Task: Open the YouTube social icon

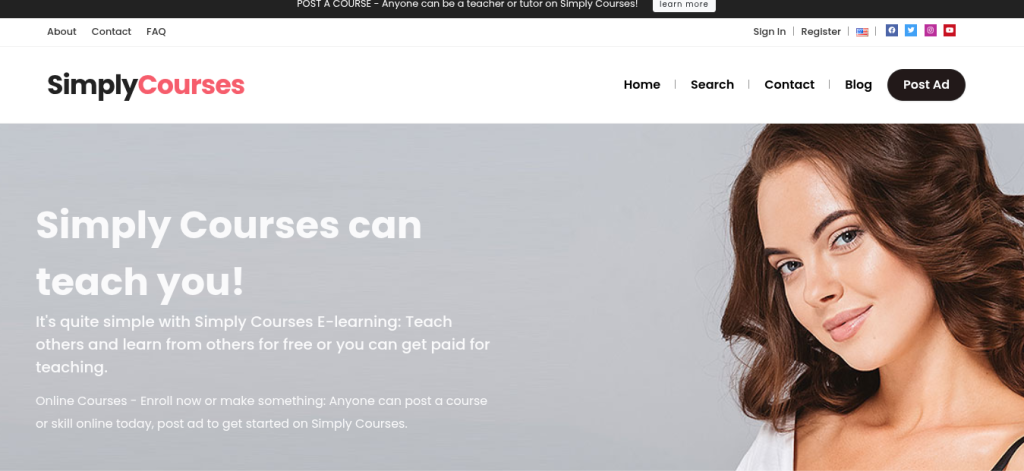Action: [950, 30]
